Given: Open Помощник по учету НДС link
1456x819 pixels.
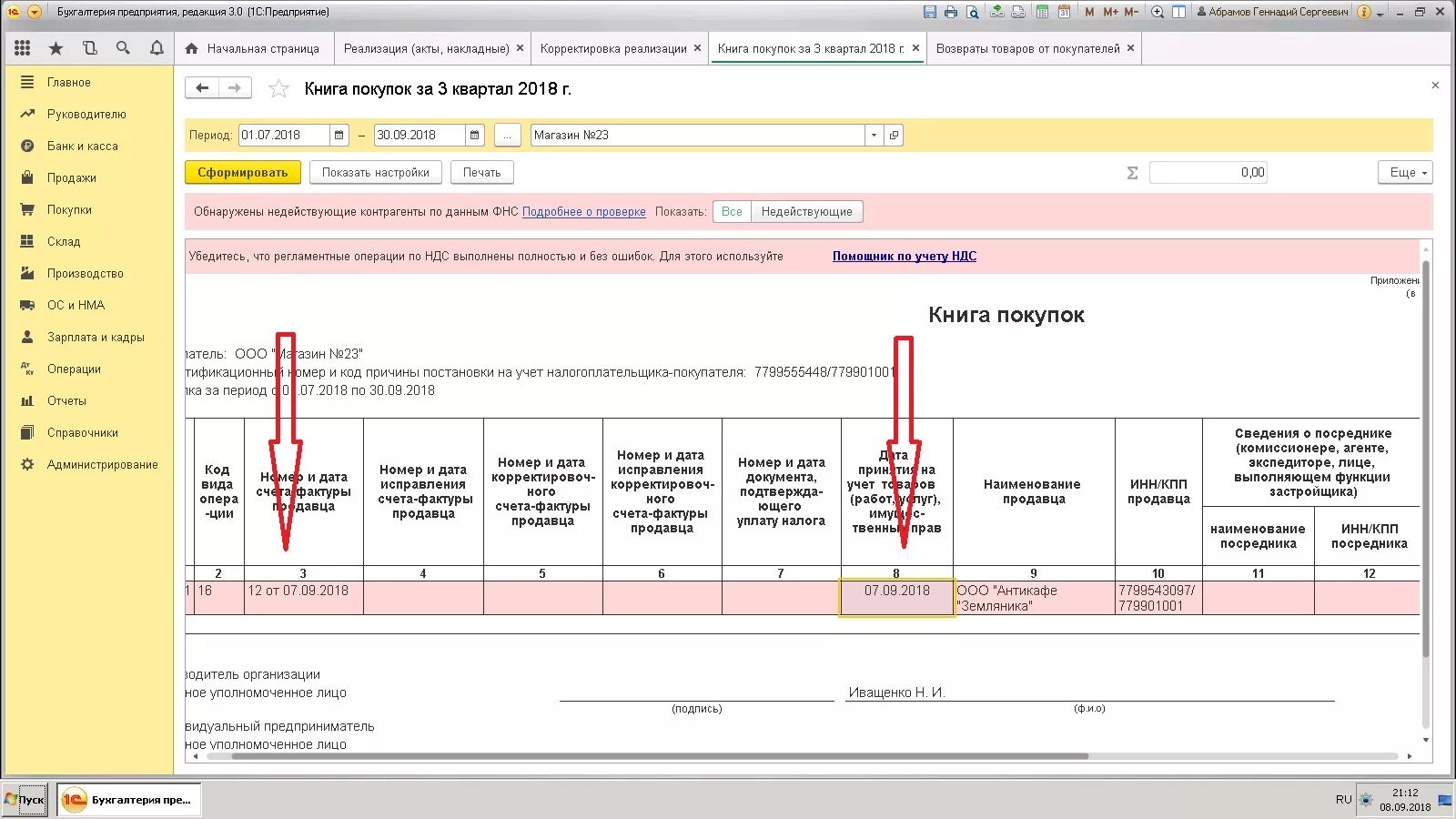Looking at the screenshot, I should pyautogui.click(x=905, y=256).
